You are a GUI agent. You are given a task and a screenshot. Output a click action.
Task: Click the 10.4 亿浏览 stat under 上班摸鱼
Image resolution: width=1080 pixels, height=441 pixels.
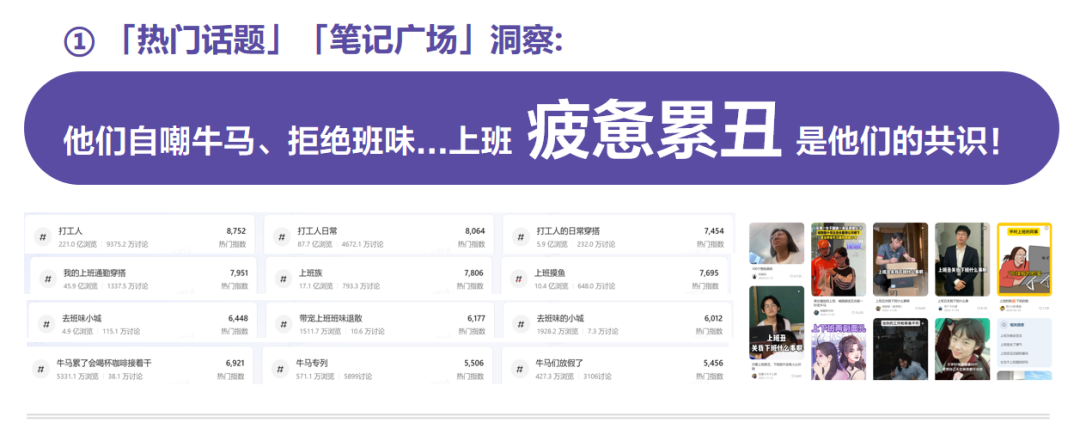[552, 286]
